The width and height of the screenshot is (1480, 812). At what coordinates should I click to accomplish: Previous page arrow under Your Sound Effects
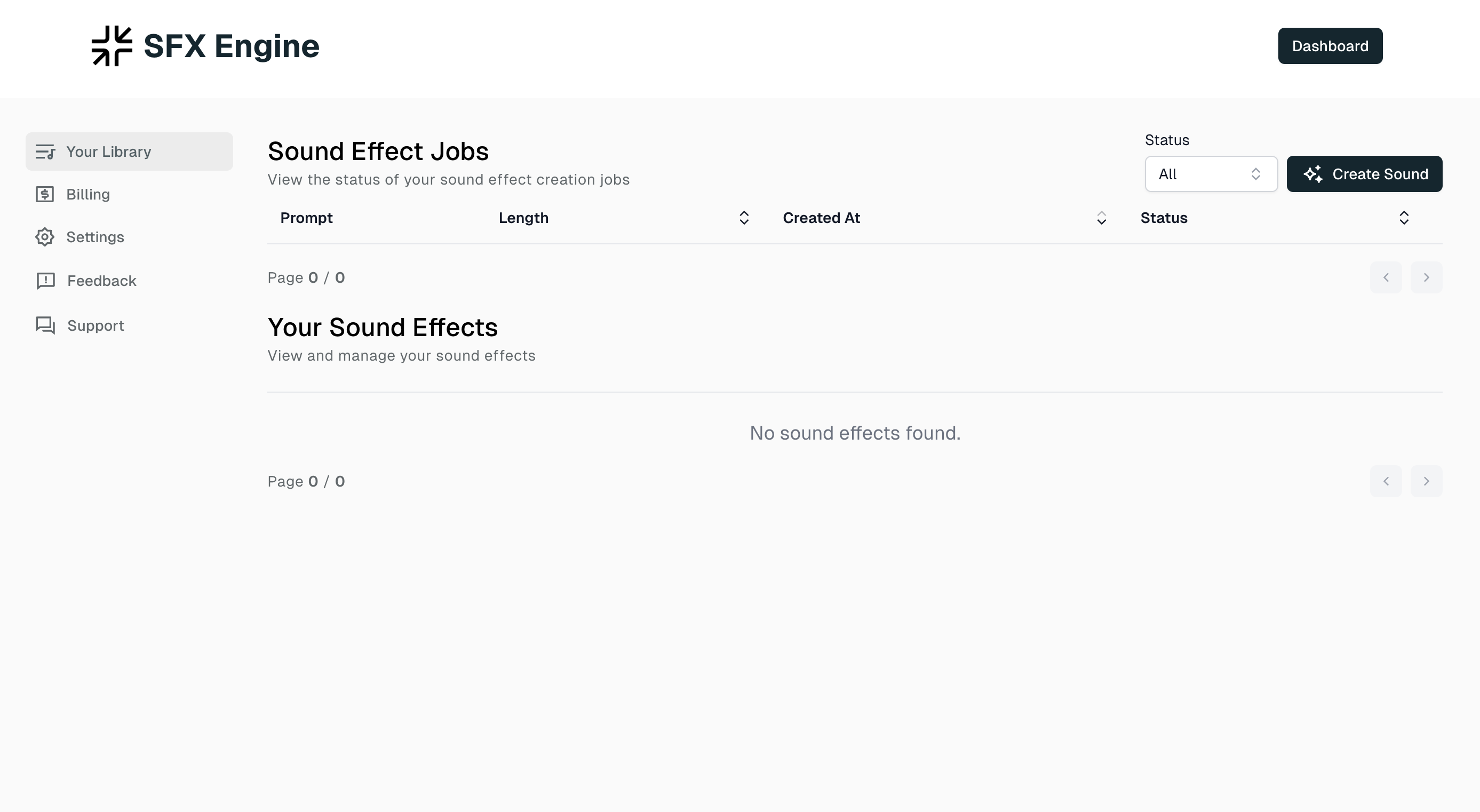click(1385, 481)
